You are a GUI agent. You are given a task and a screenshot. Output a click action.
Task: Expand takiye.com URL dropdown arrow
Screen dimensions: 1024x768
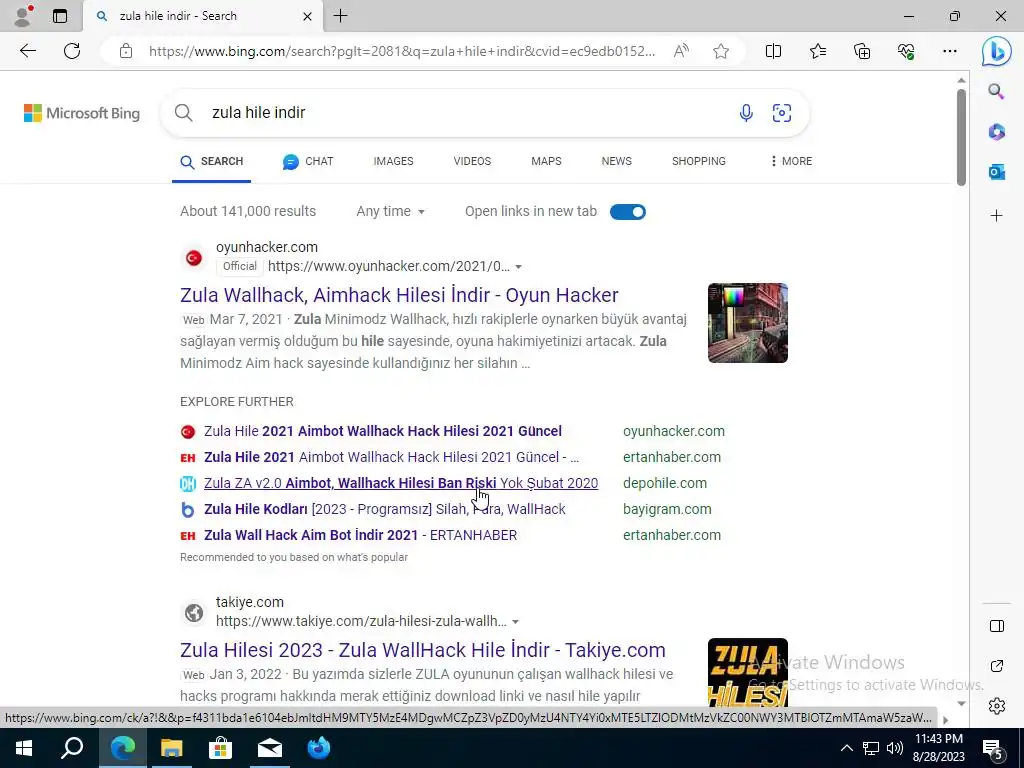click(516, 622)
